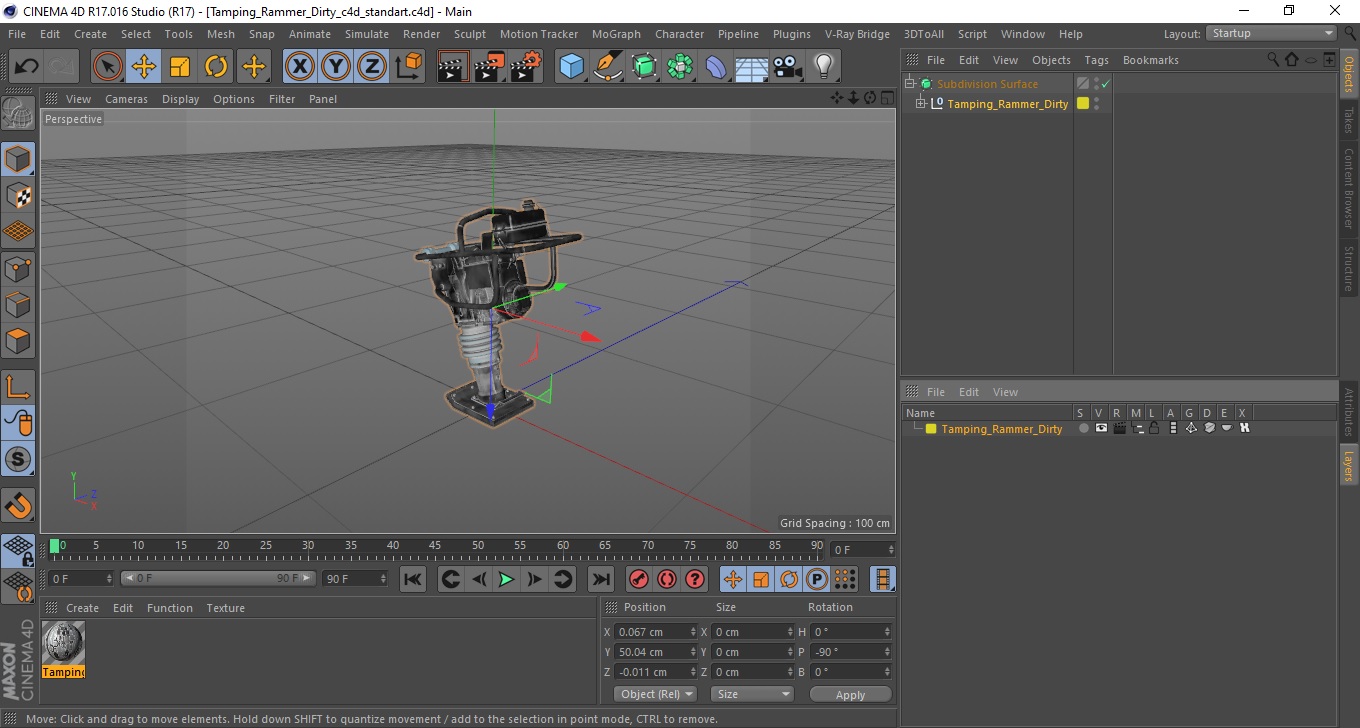Screen dimensions: 1360x728
Task: Add a Subdivision Surface generator icon
Action: click(644, 67)
